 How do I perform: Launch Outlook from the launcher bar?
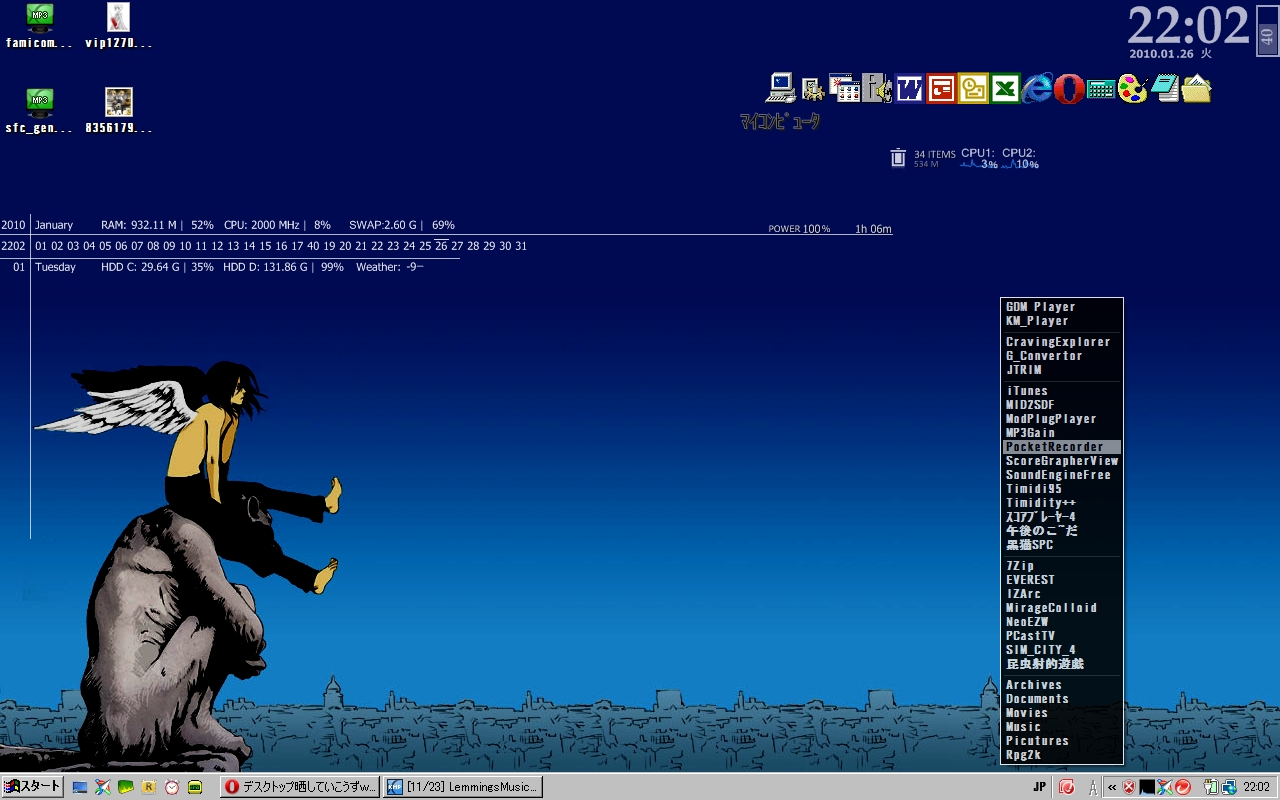(x=973, y=88)
